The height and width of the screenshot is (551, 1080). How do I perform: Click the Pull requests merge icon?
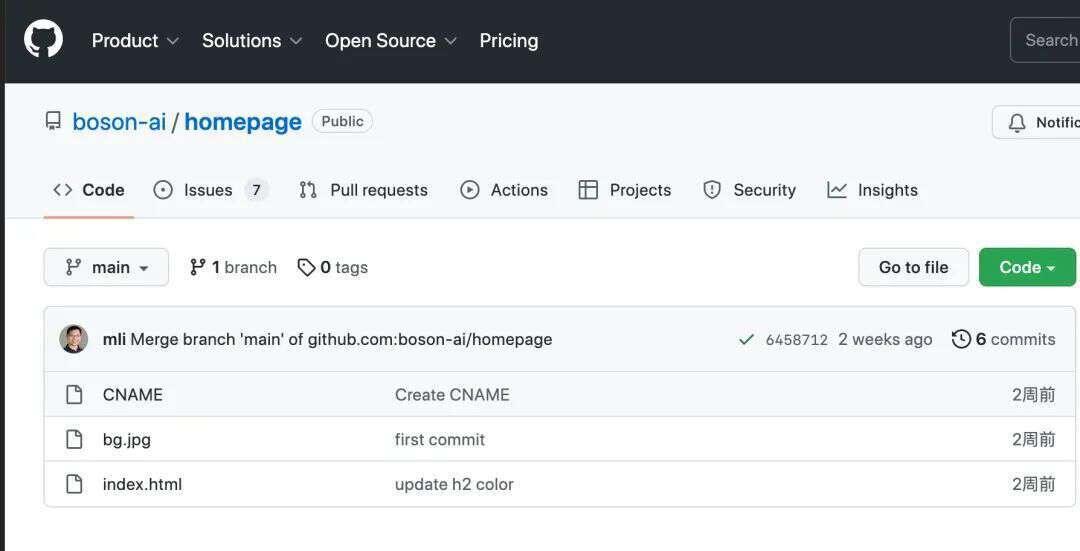pos(308,190)
